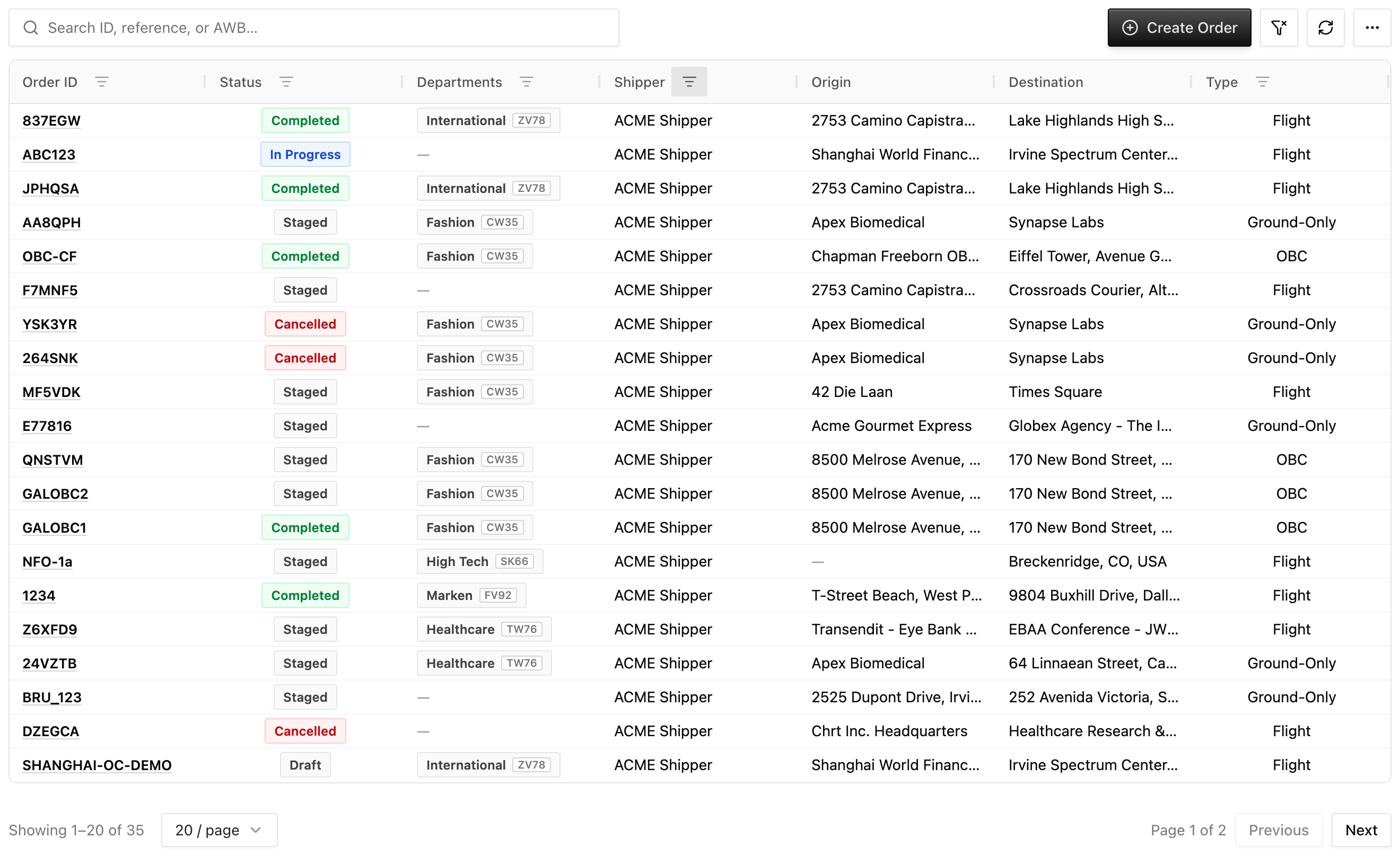
Task: Open order 837EGW
Action: (x=51, y=121)
